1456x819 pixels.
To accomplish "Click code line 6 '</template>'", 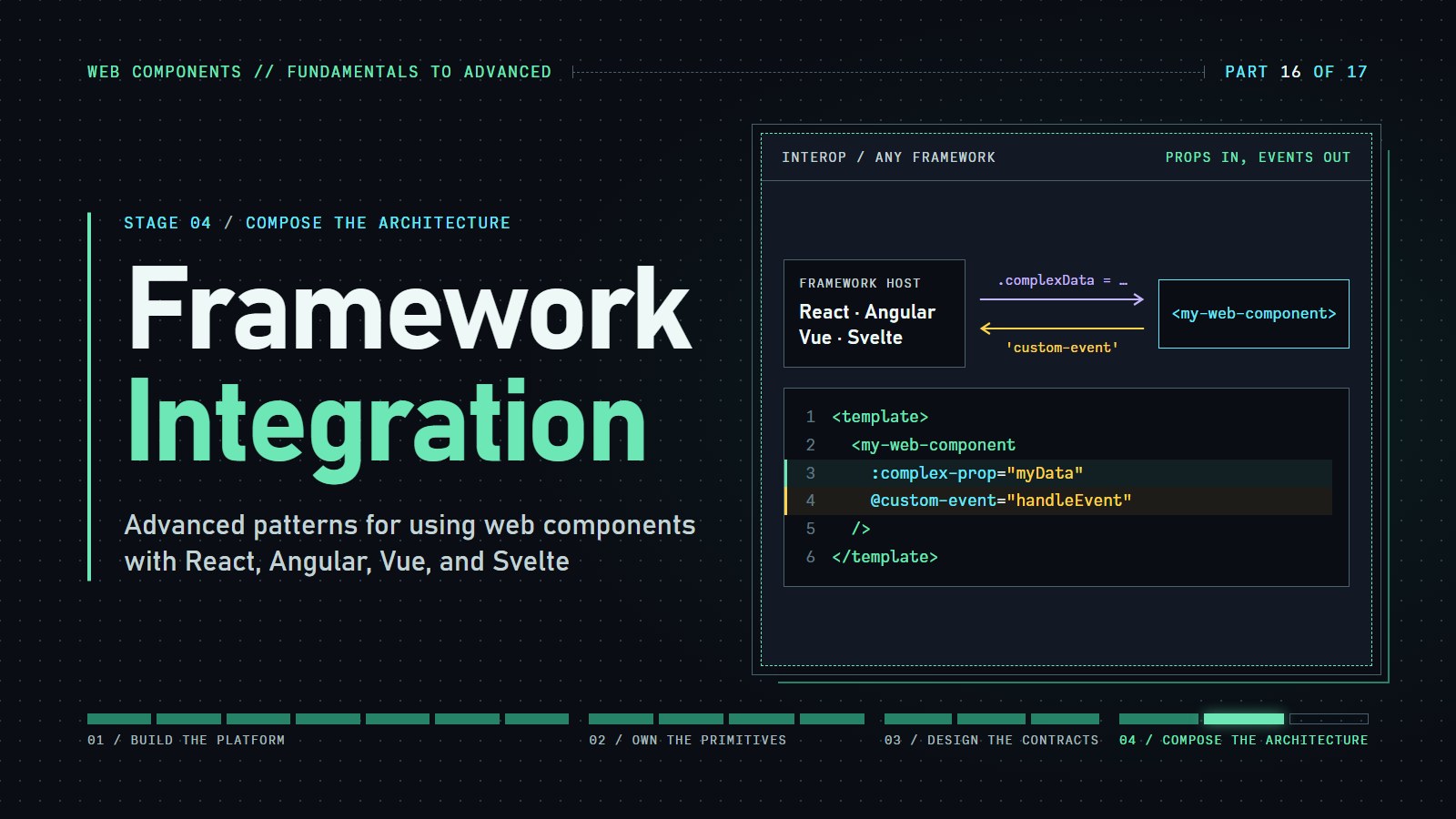I will (x=885, y=557).
